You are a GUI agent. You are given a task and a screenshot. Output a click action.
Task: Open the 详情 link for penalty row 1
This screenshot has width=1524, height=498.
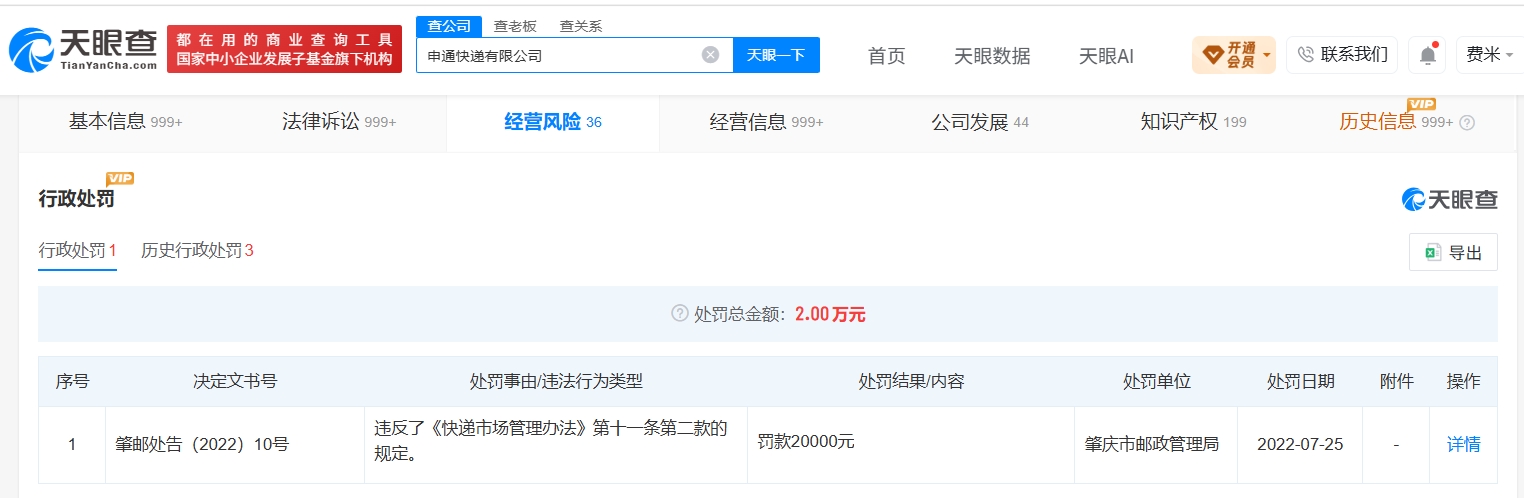pyautogui.click(x=1463, y=444)
